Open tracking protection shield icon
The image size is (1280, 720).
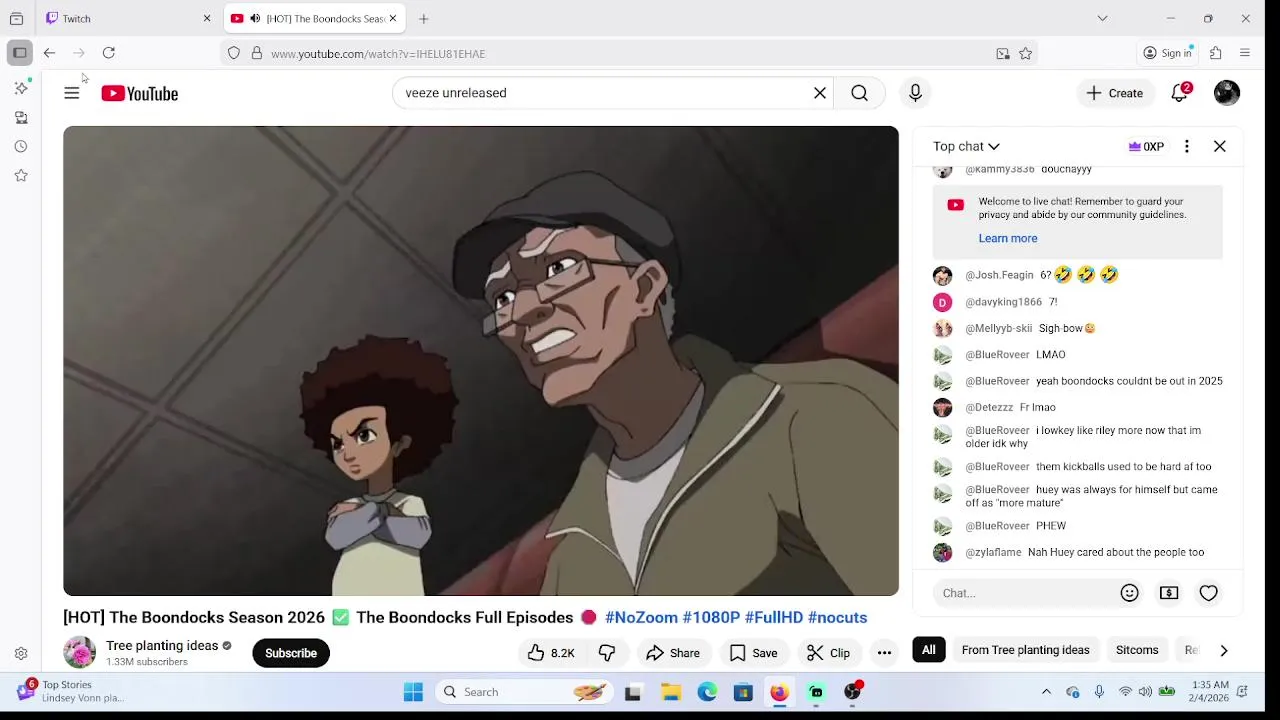pos(234,54)
